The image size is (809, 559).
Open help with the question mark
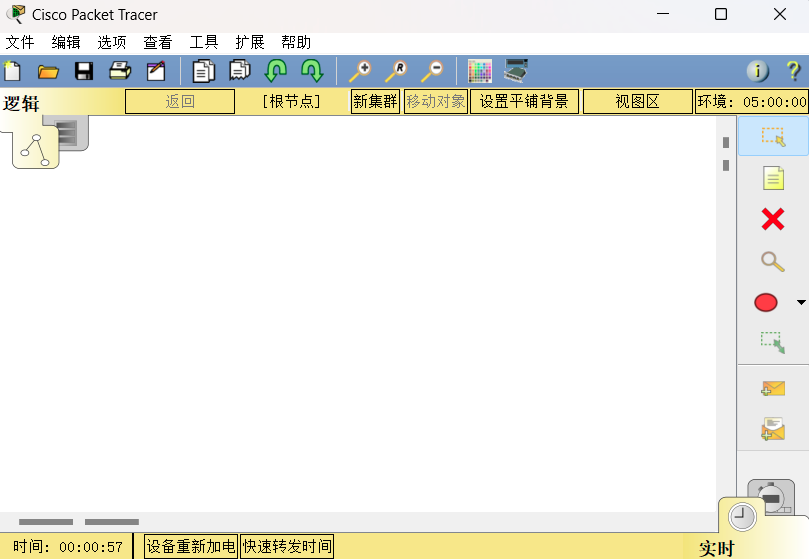click(794, 71)
